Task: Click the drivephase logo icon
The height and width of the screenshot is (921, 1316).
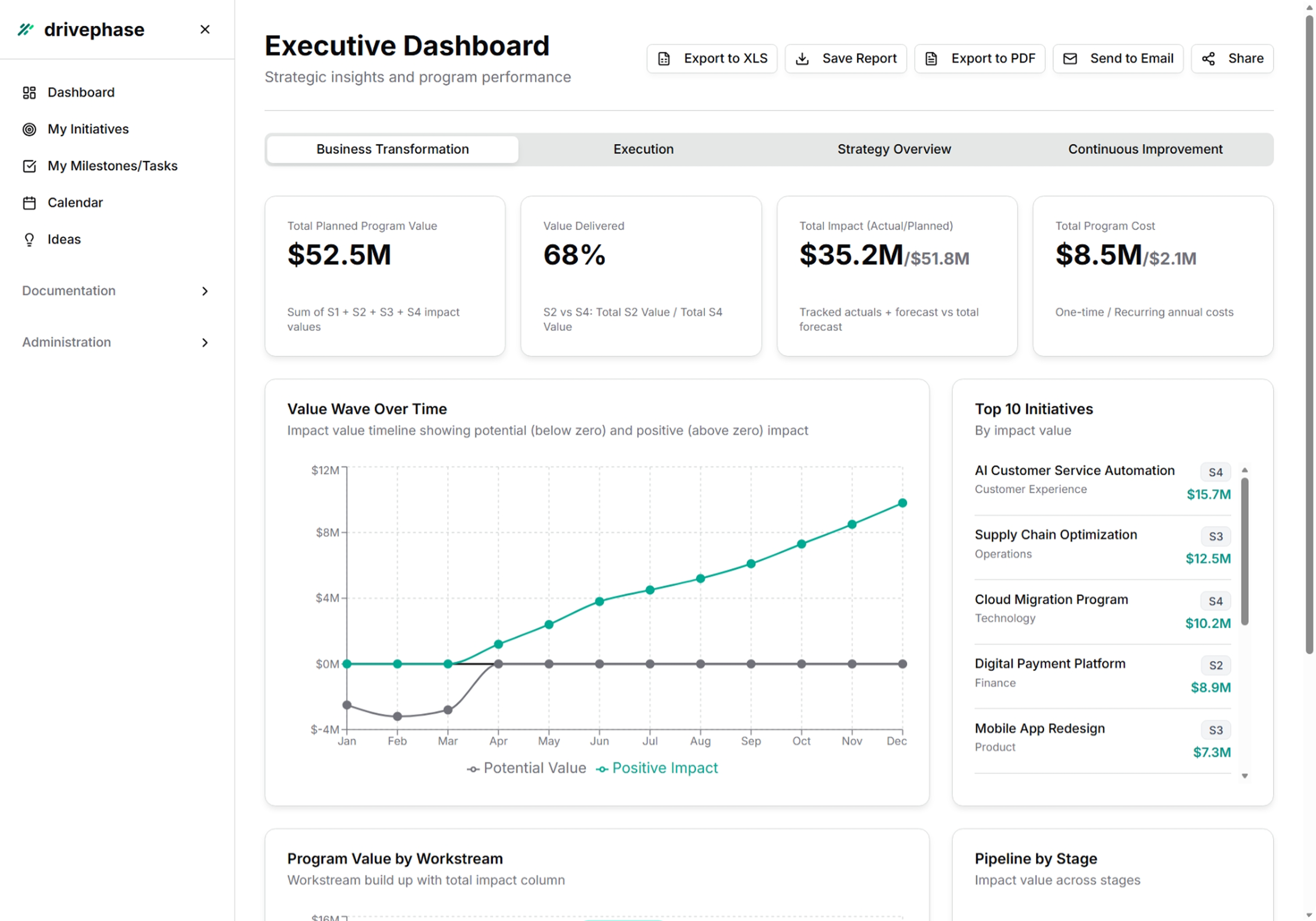Action: (25, 29)
